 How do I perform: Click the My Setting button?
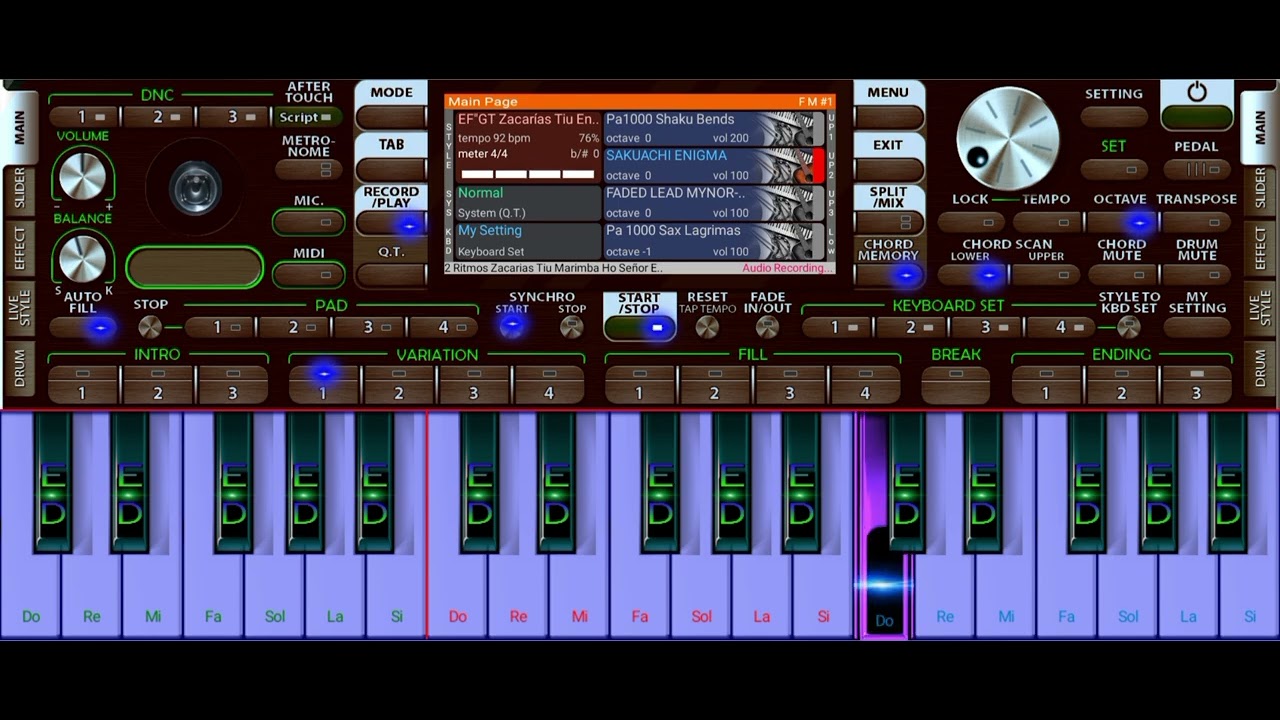(x=1197, y=327)
